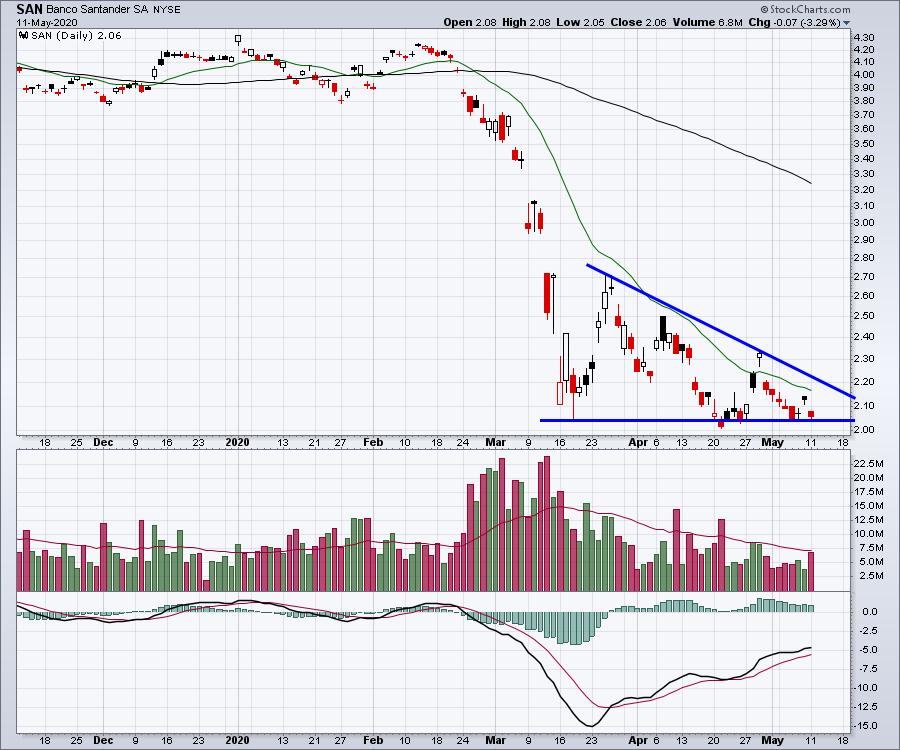Select the Banco Santander SA company name

[x=103, y=9]
